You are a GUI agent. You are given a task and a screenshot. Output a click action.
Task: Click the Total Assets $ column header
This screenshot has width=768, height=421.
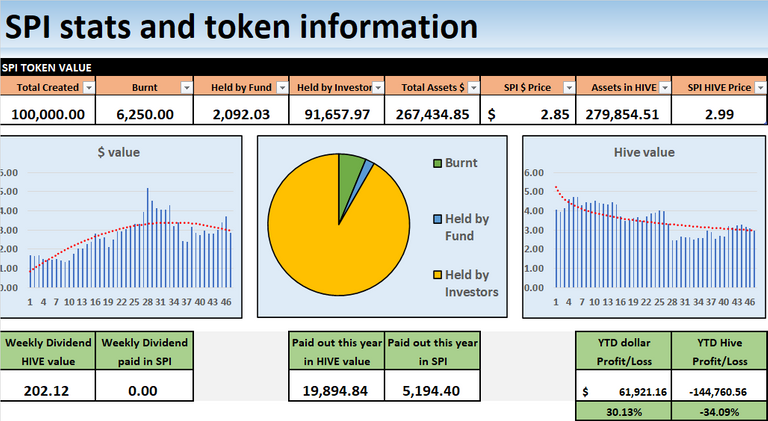[432, 85]
